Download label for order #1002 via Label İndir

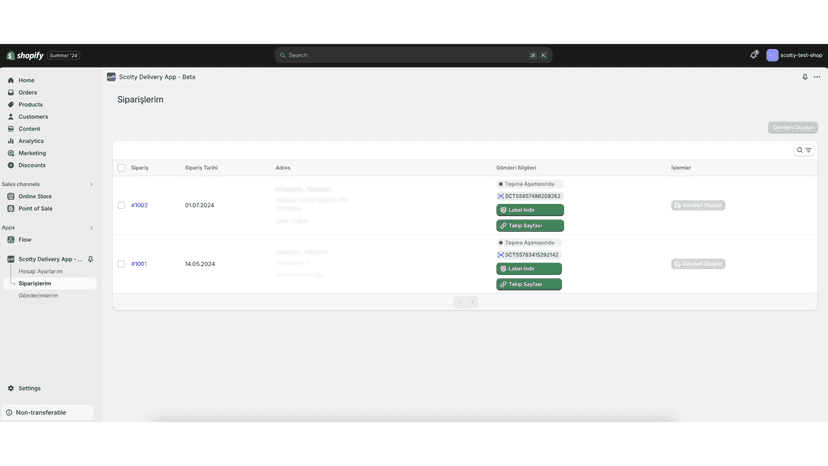pyautogui.click(x=530, y=210)
